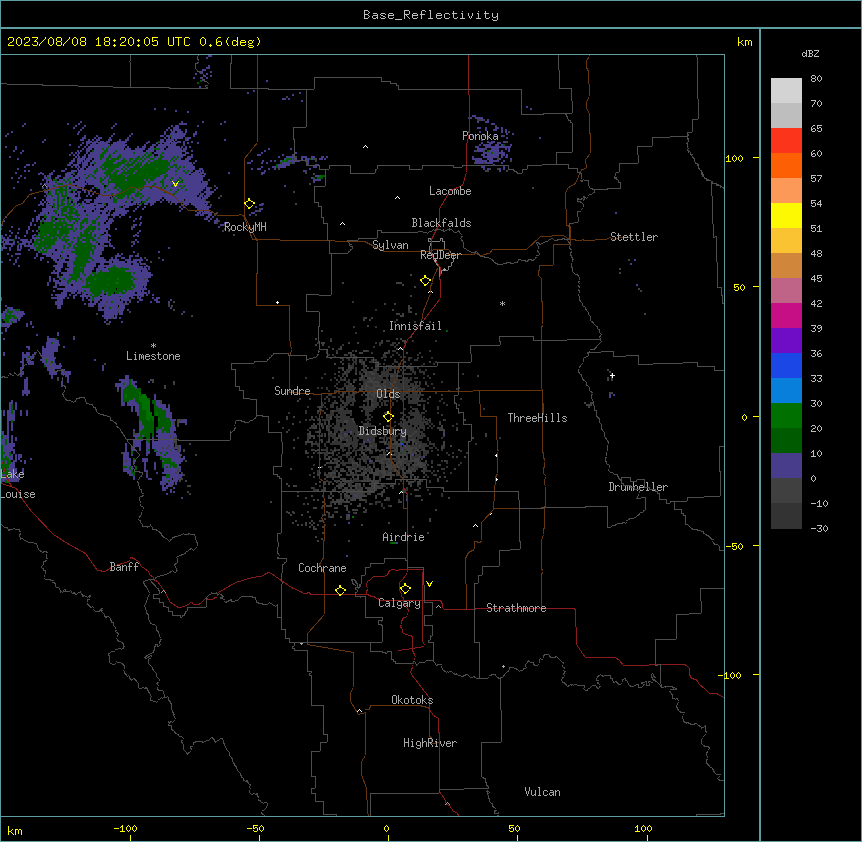Click the yellow diamond marker below Cochrane

(x=340, y=590)
